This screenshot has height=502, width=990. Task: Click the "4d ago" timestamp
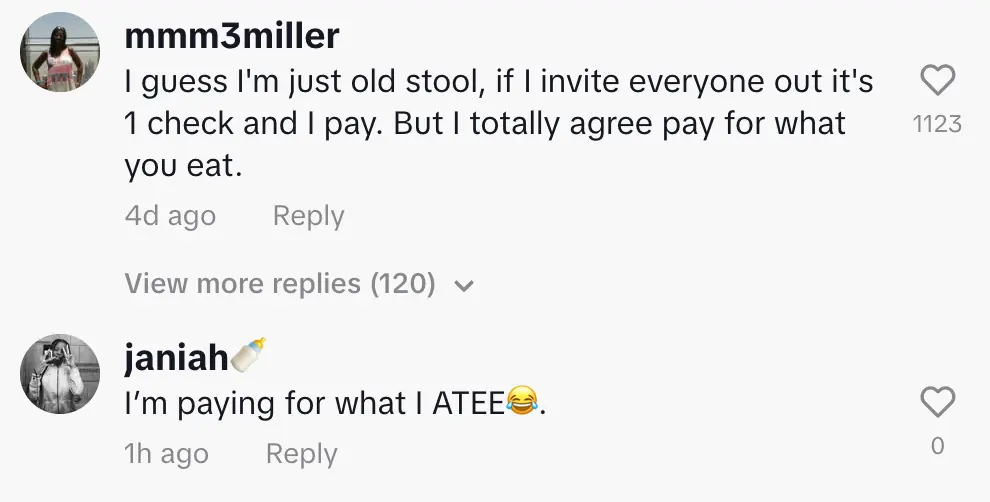click(170, 216)
